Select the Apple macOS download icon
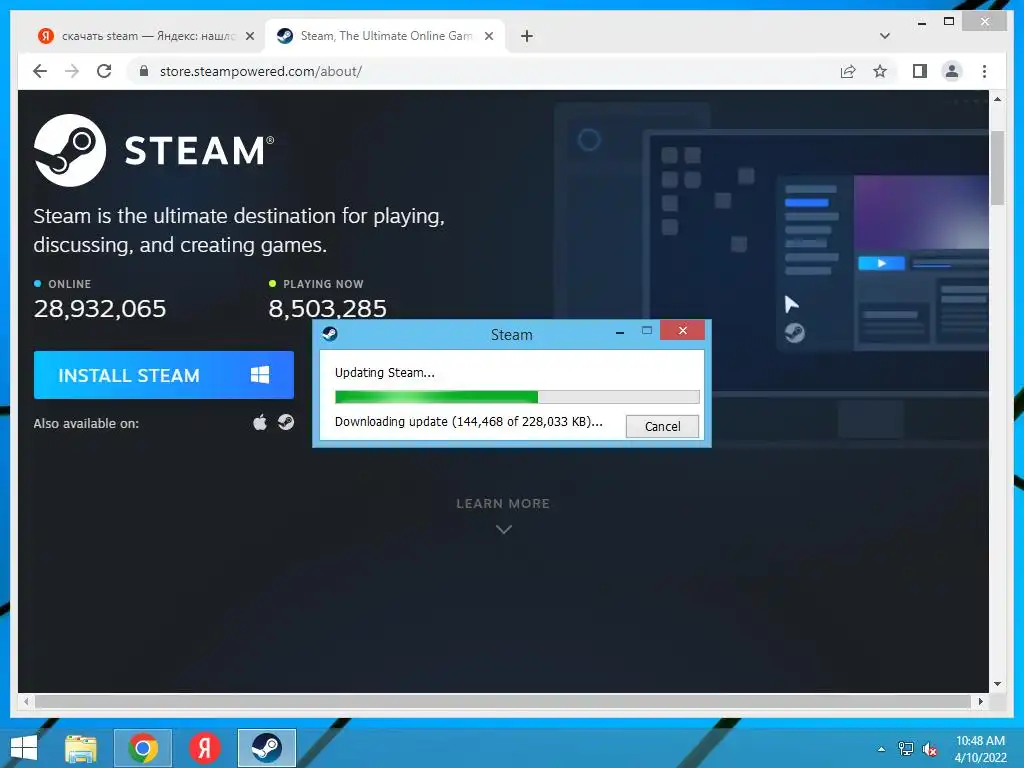 pos(260,423)
